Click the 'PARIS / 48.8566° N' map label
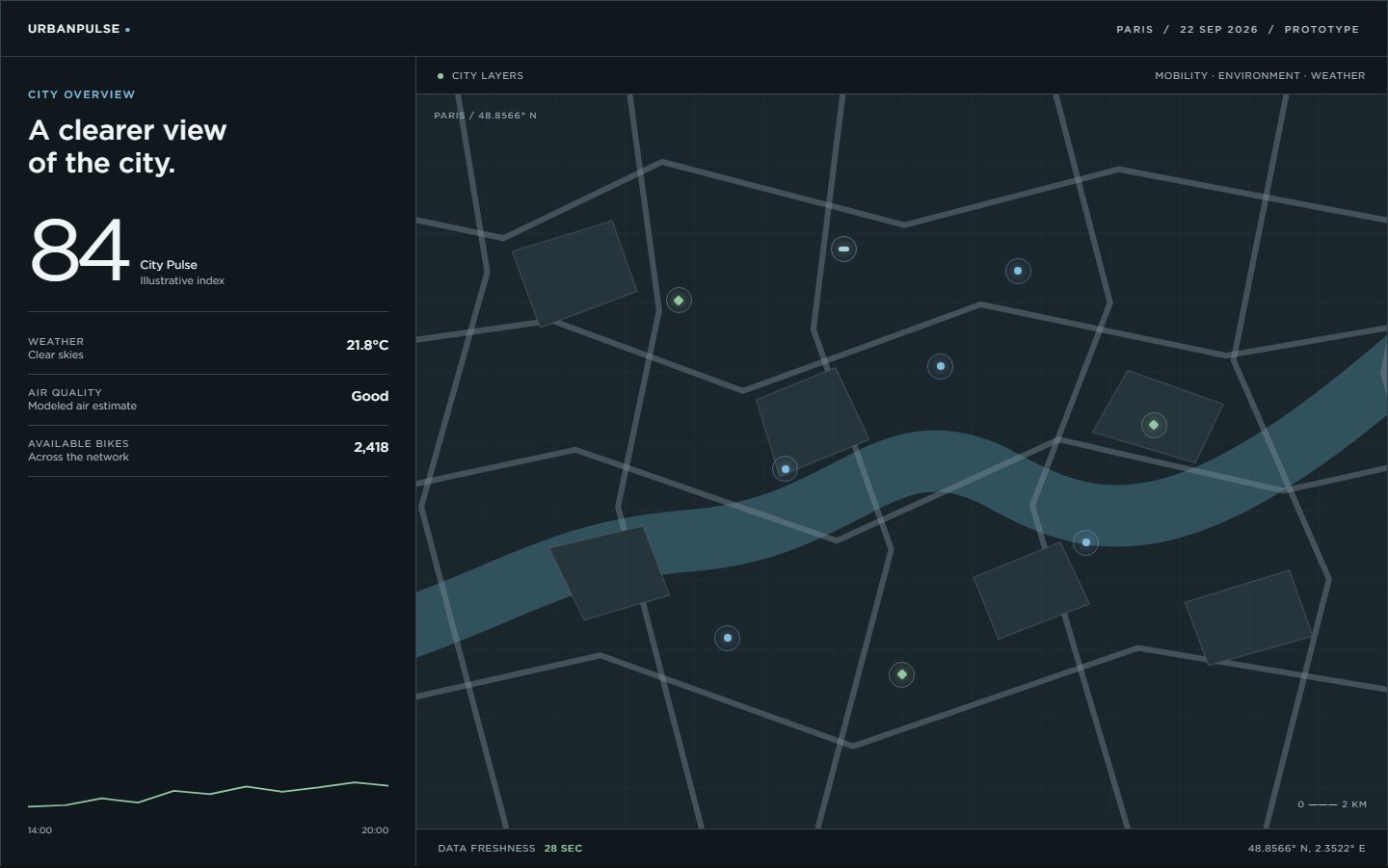The height and width of the screenshot is (868, 1388). pyautogui.click(x=485, y=116)
